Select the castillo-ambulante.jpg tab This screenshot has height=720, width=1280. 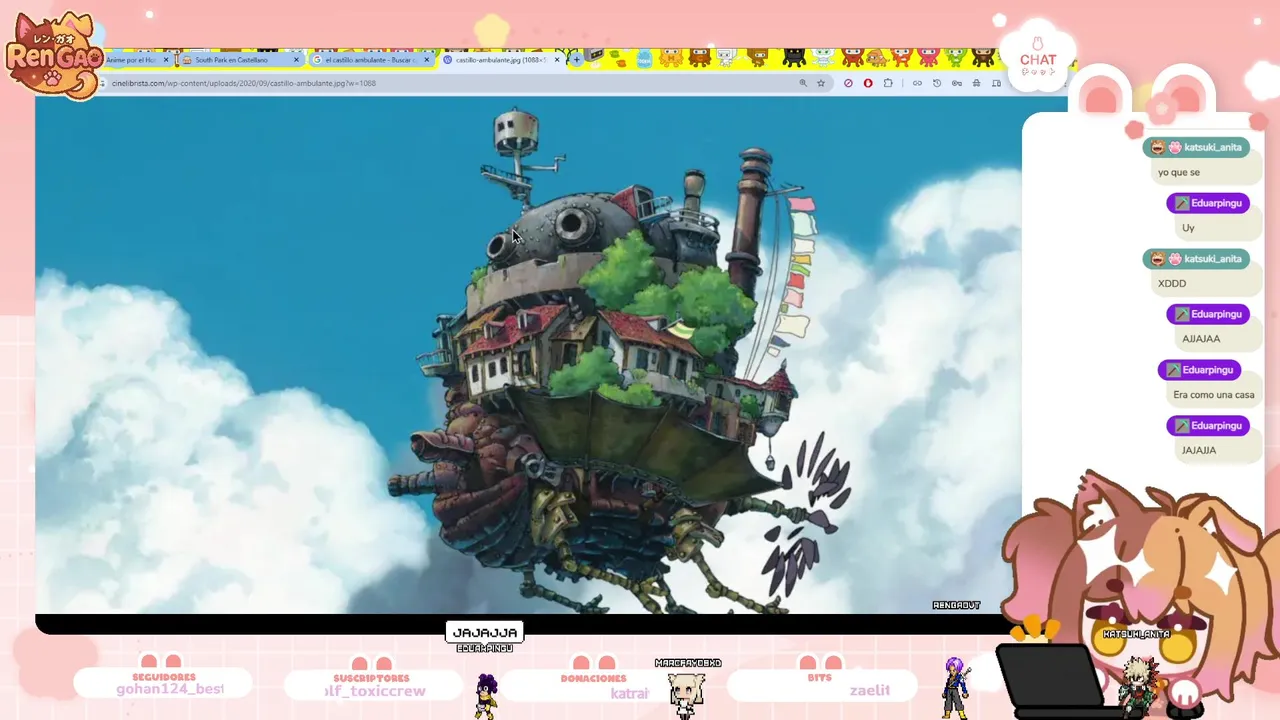tap(500, 60)
